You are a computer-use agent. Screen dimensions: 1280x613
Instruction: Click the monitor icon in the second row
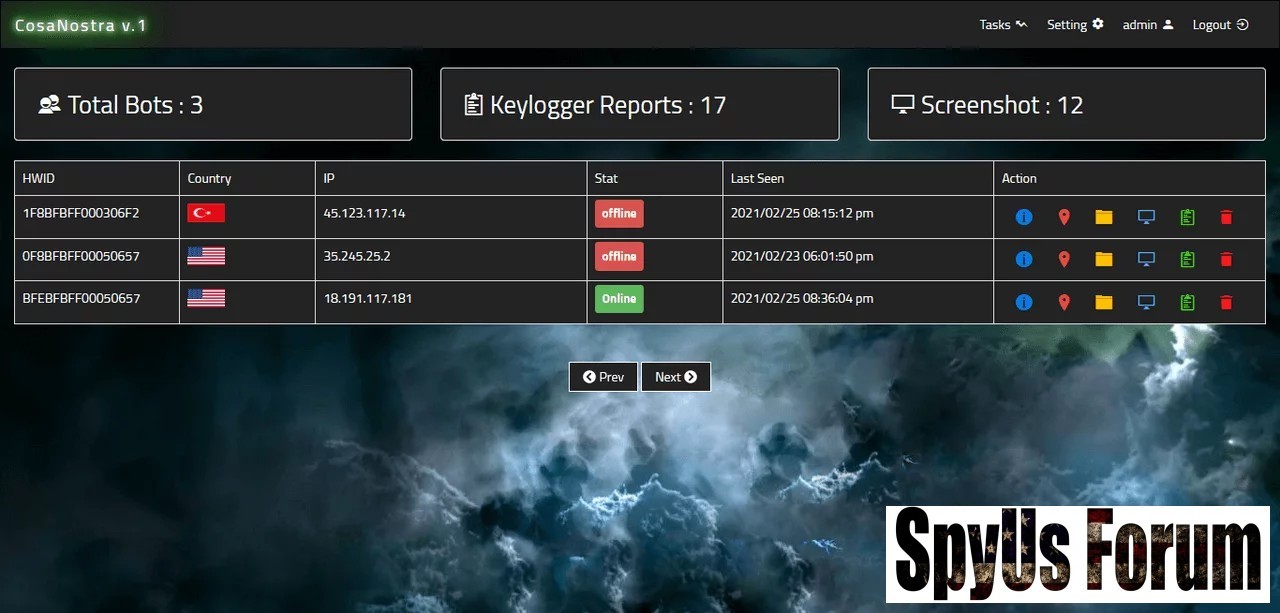pos(1146,260)
